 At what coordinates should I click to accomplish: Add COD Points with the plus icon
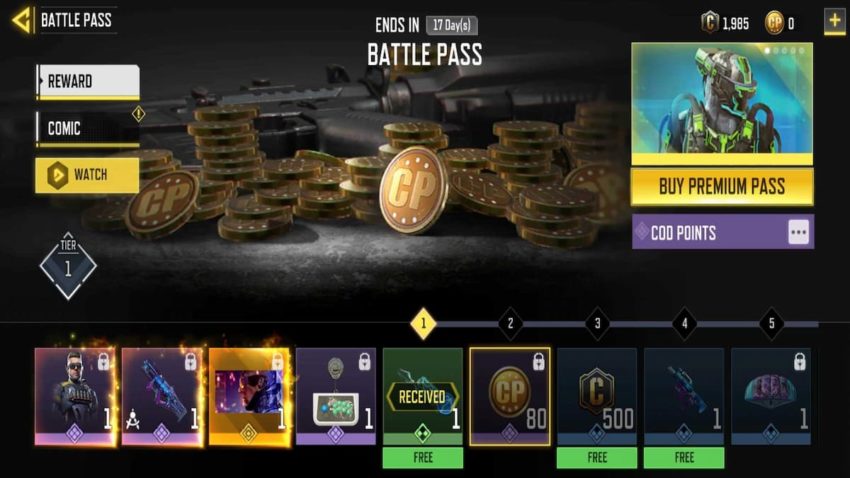coord(834,22)
